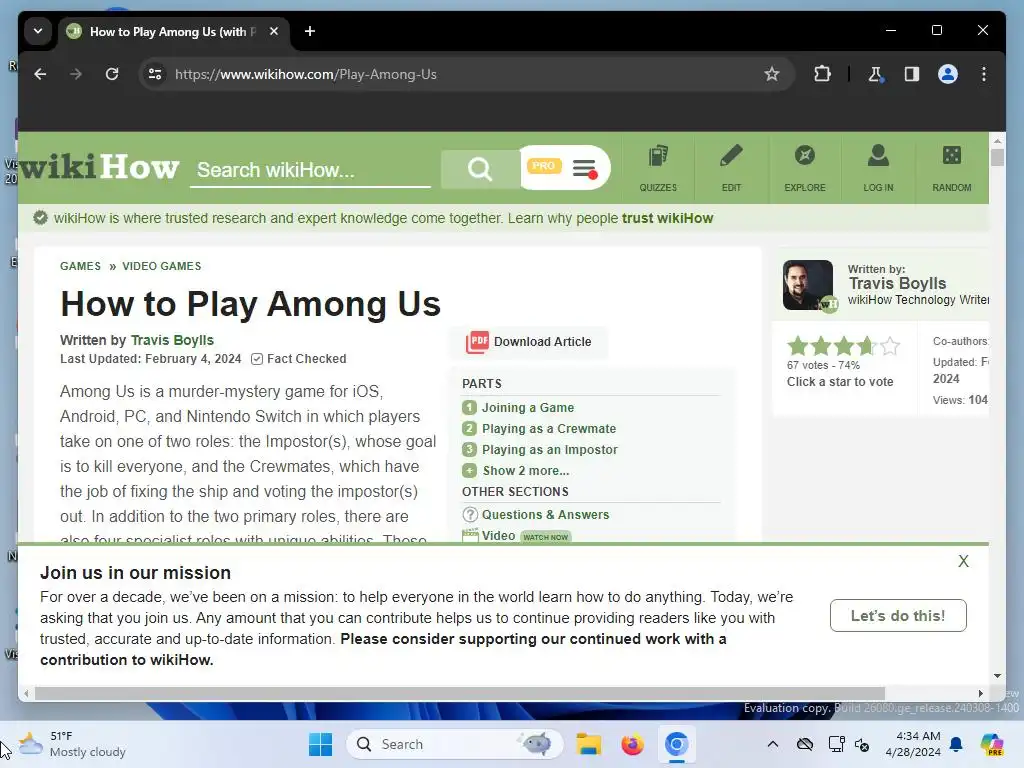Screen dimensions: 1024x768
Task: Open the weather widget
Action: click(72, 744)
